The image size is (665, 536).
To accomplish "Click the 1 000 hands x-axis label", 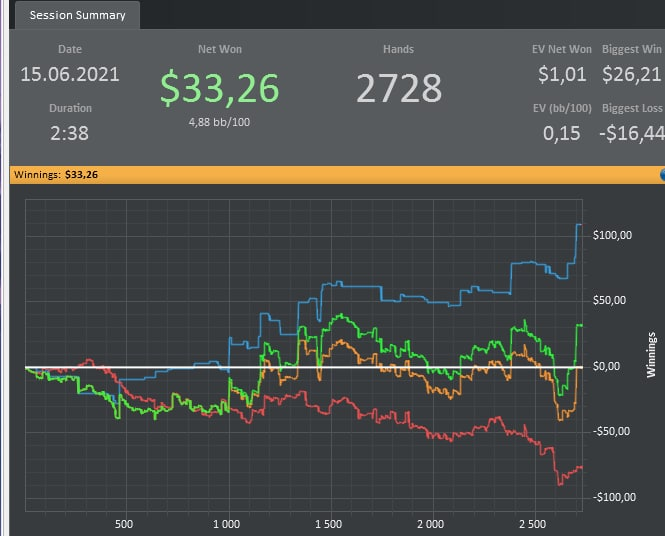I will point(226,524).
